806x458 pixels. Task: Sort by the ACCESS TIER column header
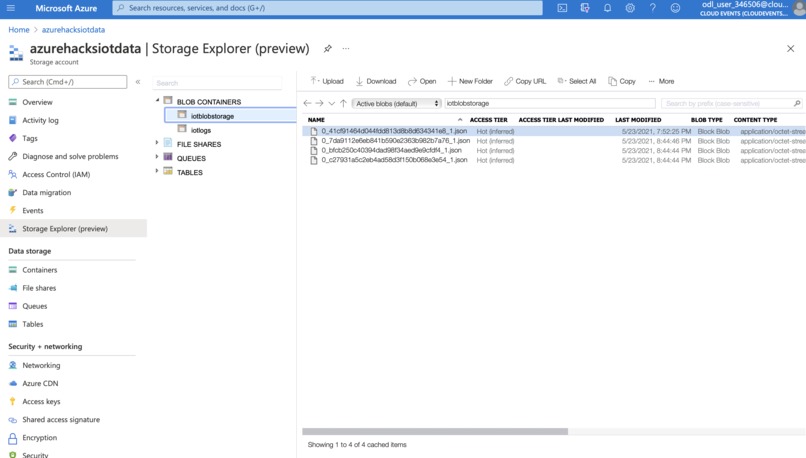click(488, 120)
